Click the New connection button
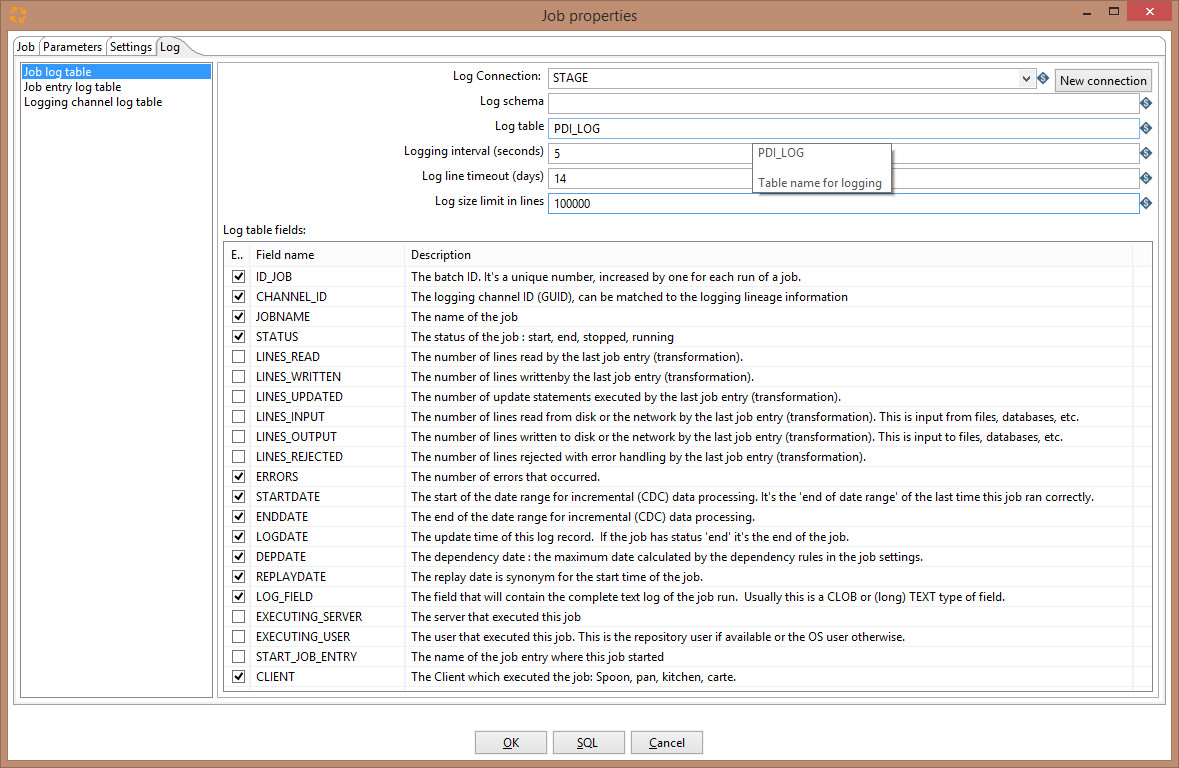 1103,80
